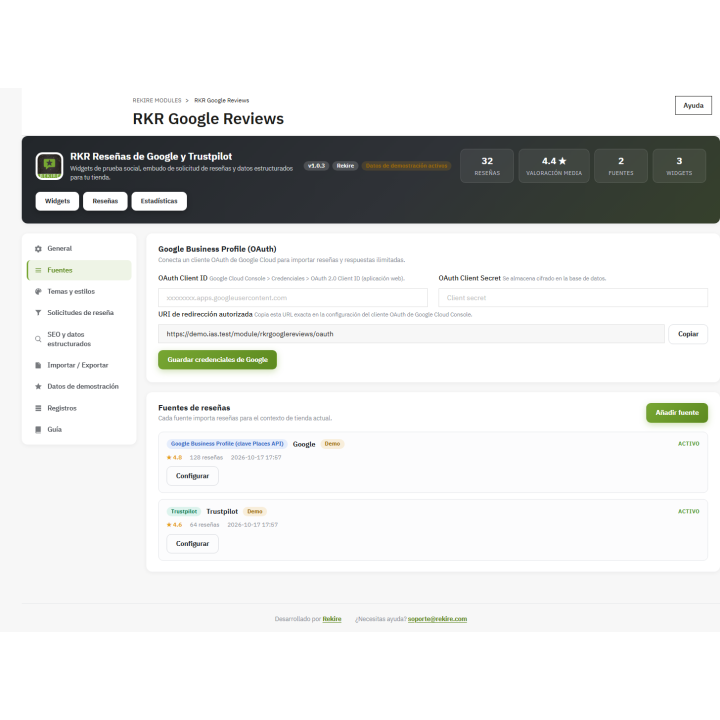This screenshot has height=720, width=720.
Task: Click the Fuentes list icon
Action: [x=38, y=270]
